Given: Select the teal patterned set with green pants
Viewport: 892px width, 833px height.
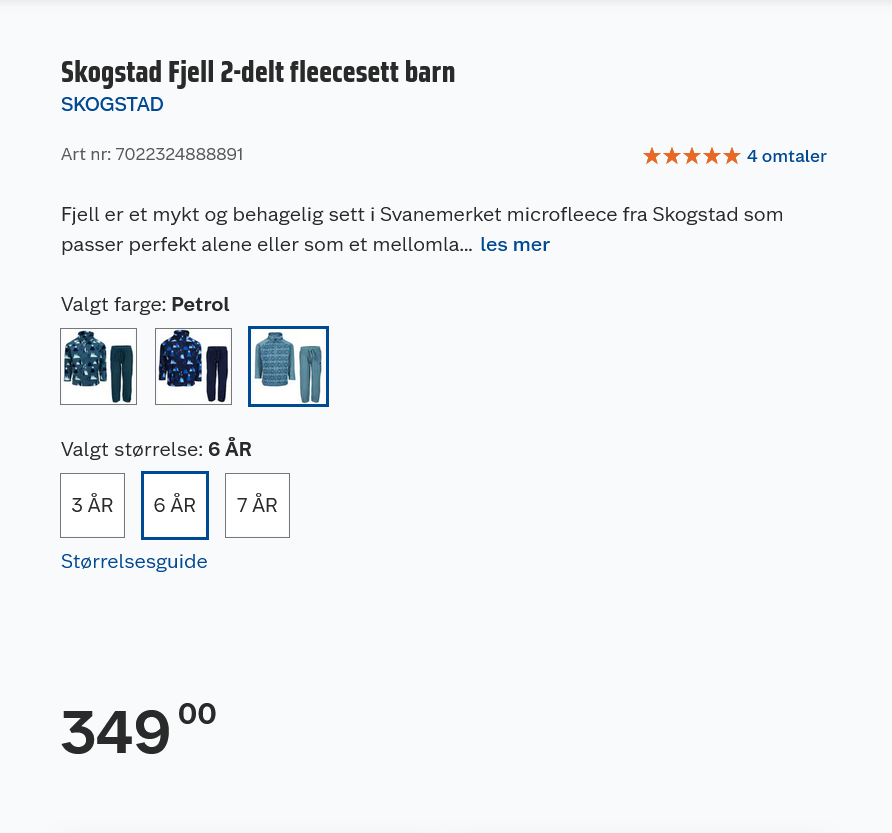Looking at the screenshot, I should (x=98, y=366).
